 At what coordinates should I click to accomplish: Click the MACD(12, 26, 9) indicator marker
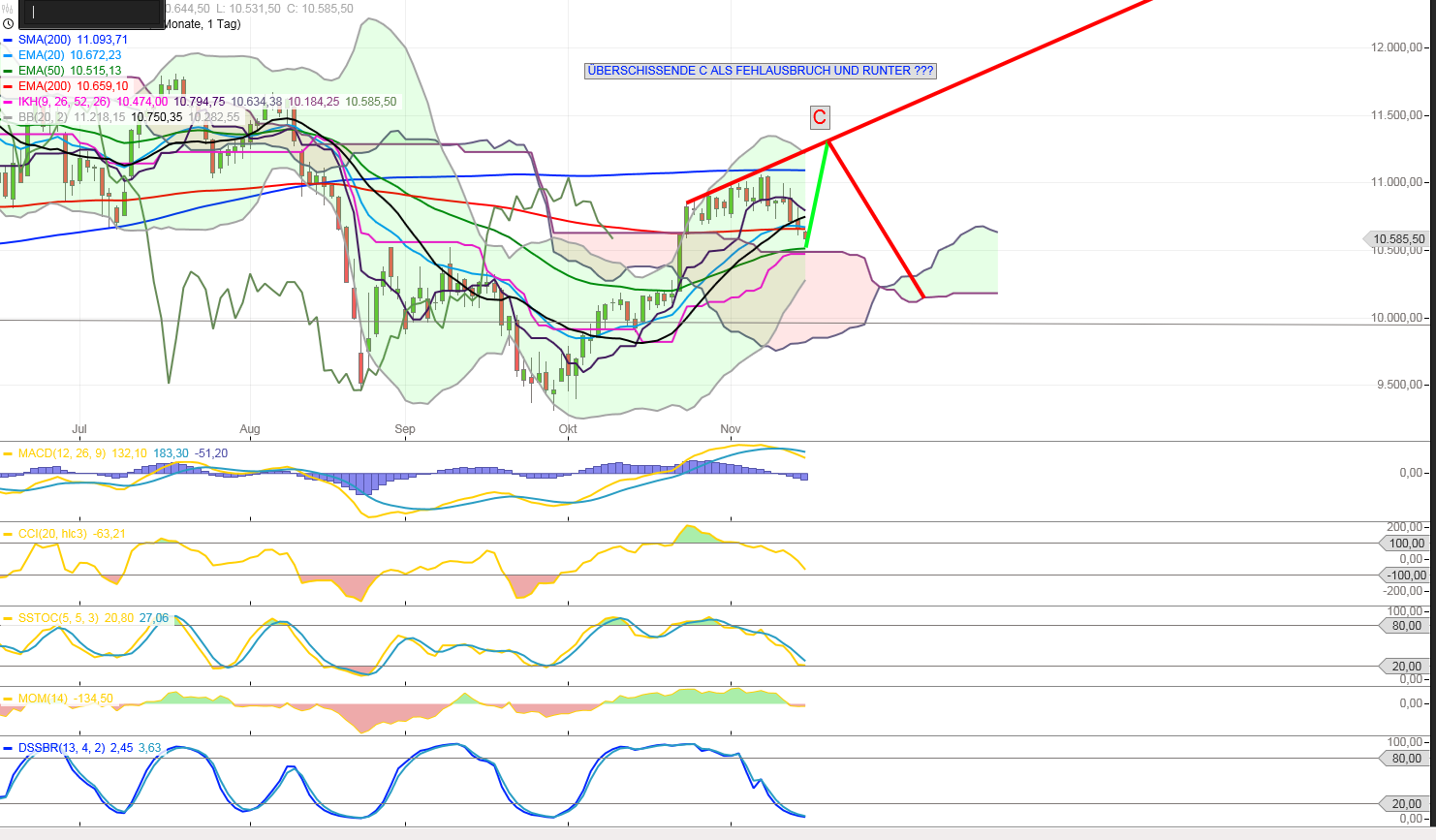point(8,451)
